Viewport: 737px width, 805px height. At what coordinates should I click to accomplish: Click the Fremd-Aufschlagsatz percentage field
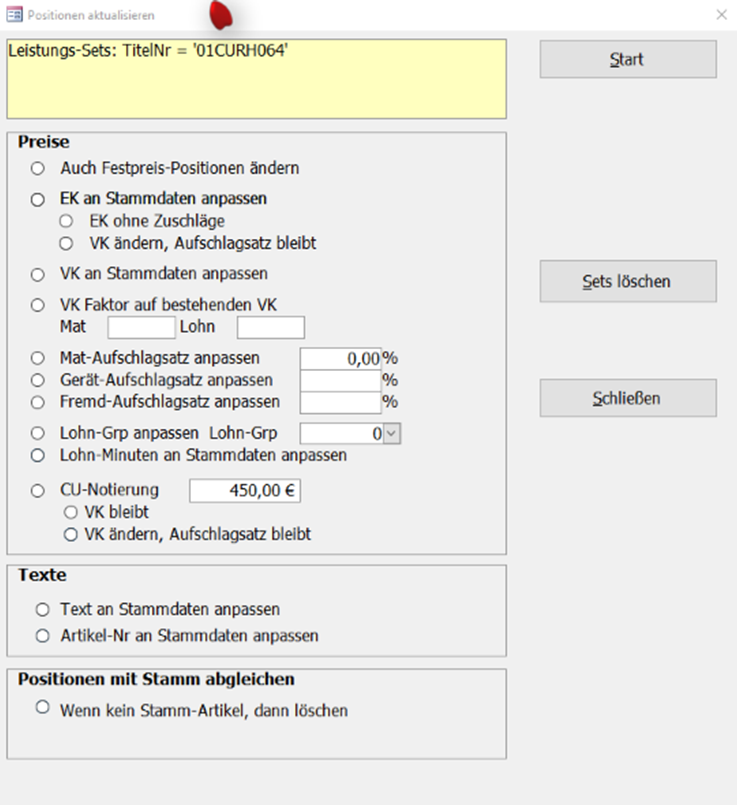[340, 402]
